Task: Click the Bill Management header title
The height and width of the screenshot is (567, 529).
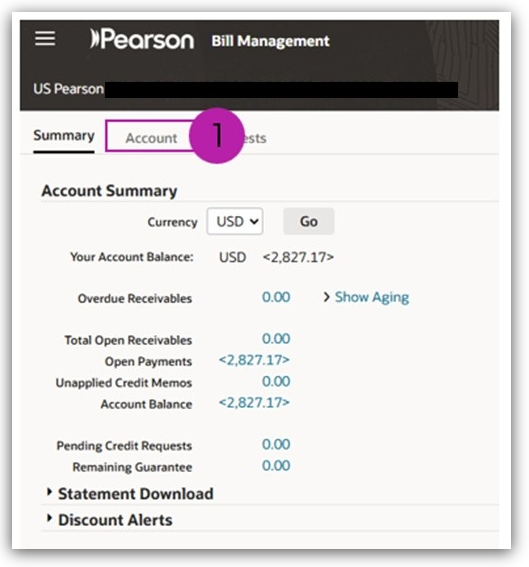Action: pos(270,41)
